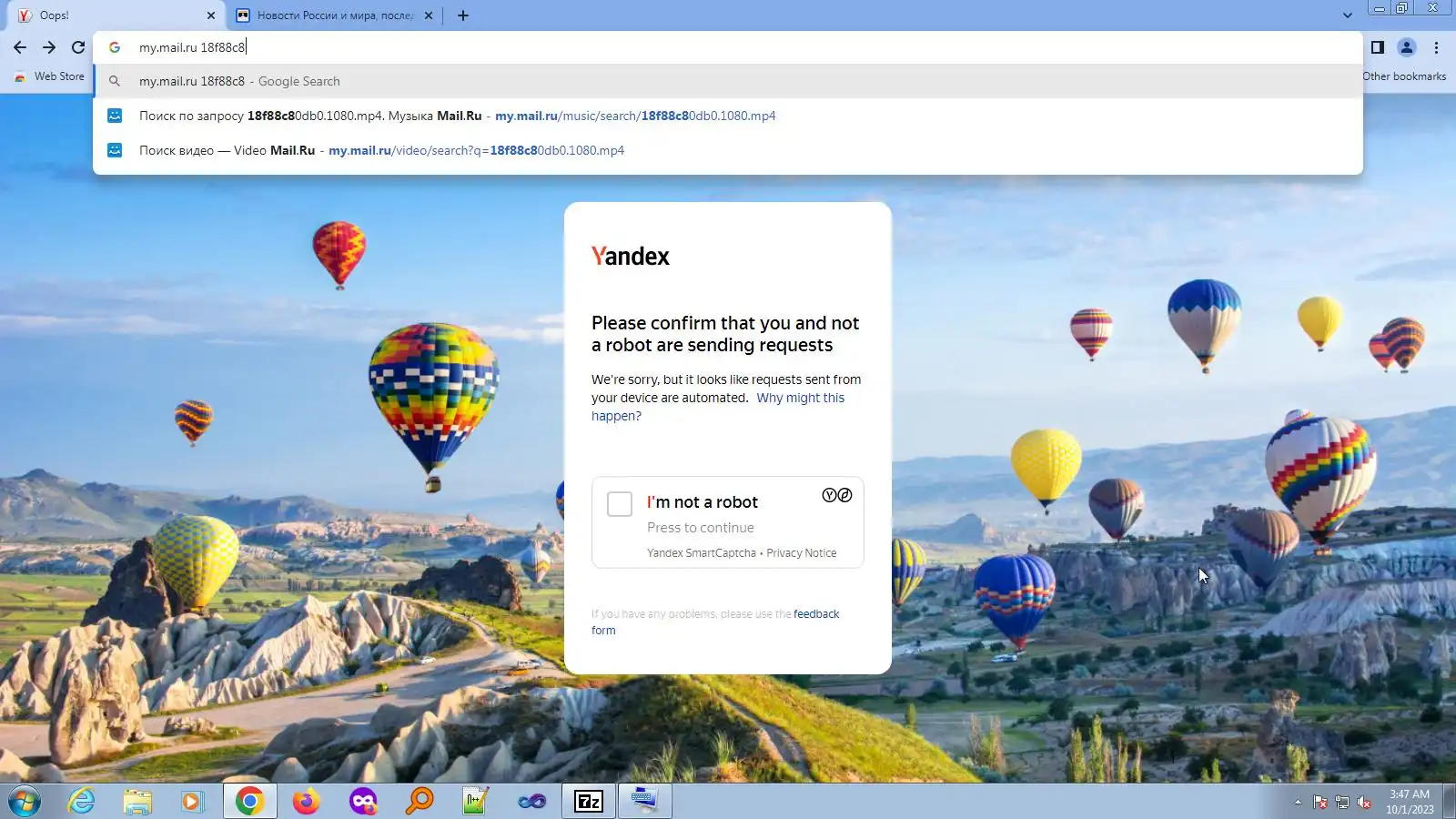Image resolution: width=1456 pixels, height=819 pixels.
Task: Choose the Музыка Mail.Ru search suggestion
Action: click(728, 116)
